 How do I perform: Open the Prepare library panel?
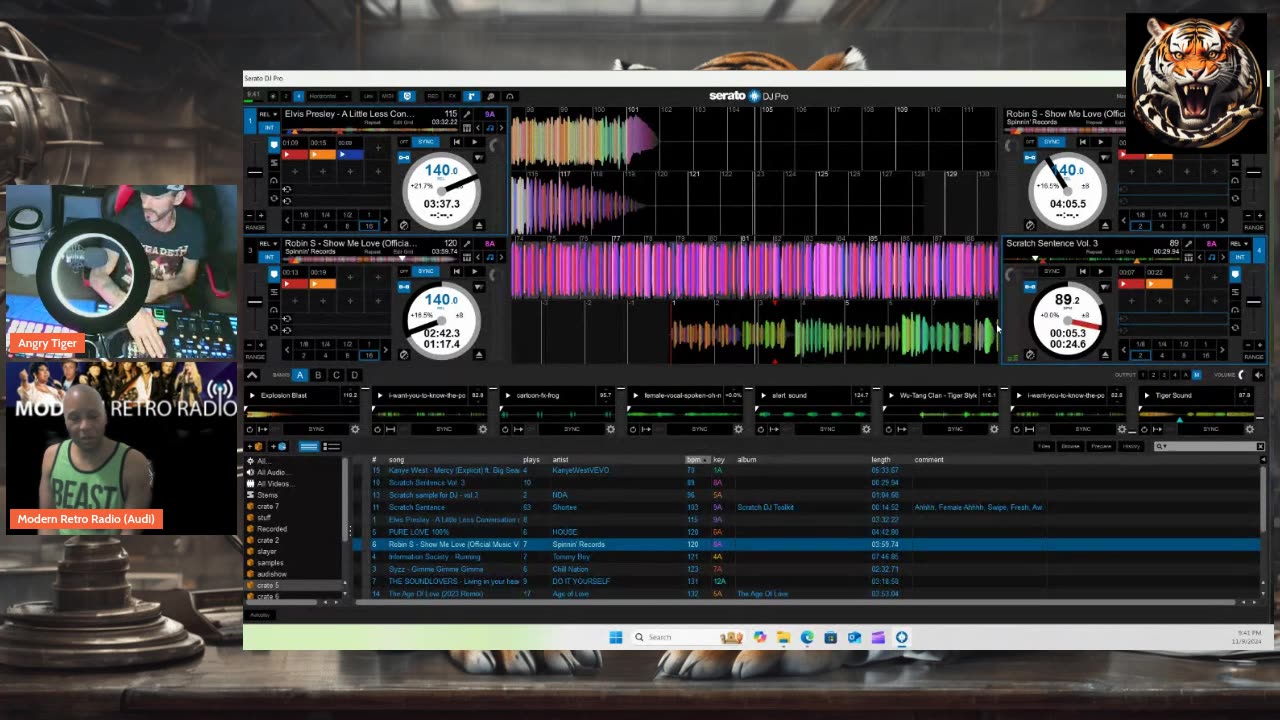click(1101, 446)
